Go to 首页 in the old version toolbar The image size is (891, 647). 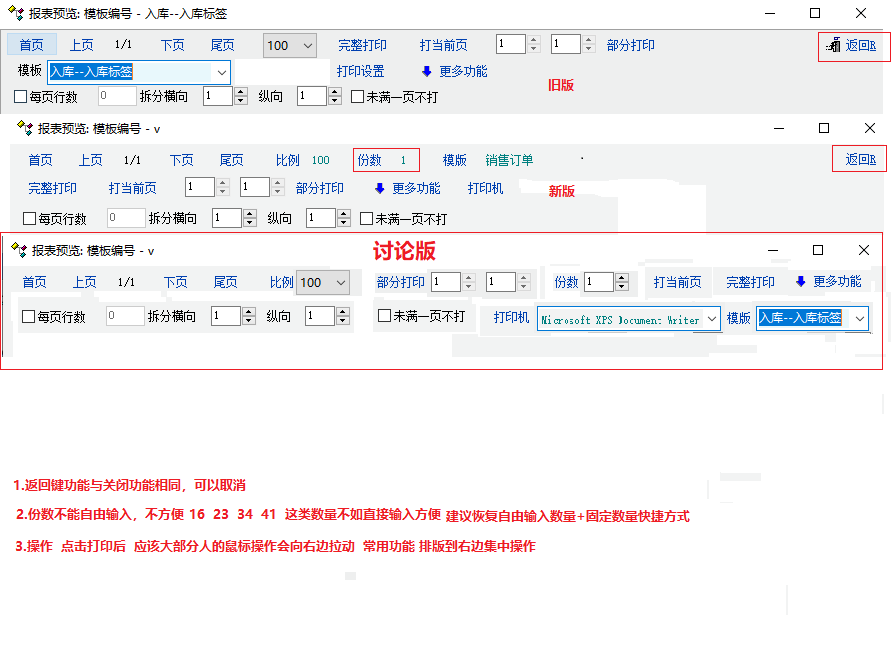tap(31, 45)
